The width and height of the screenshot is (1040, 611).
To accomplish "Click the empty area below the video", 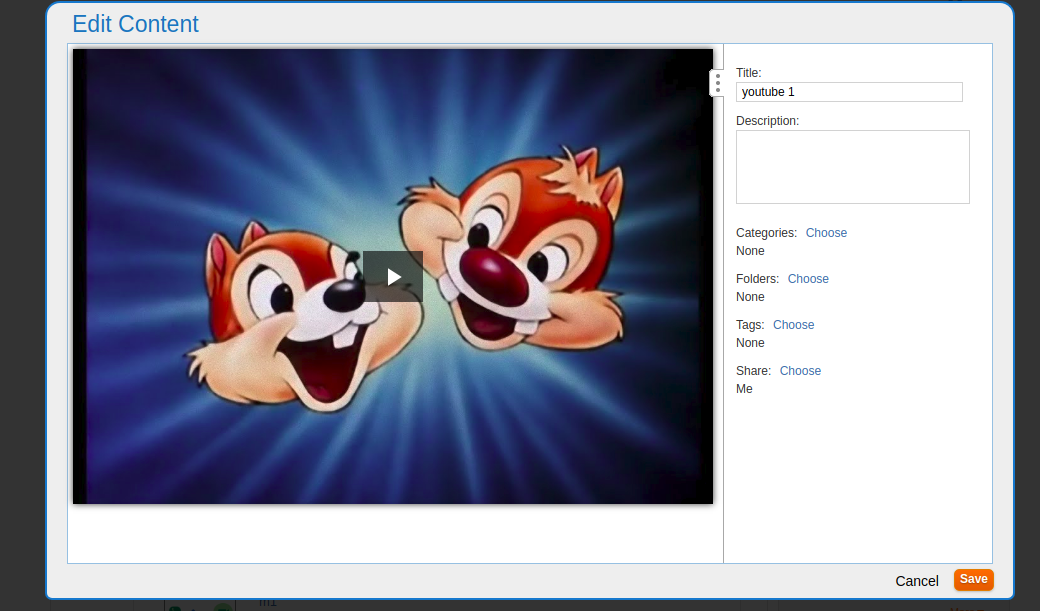I will (x=395, y=533).
